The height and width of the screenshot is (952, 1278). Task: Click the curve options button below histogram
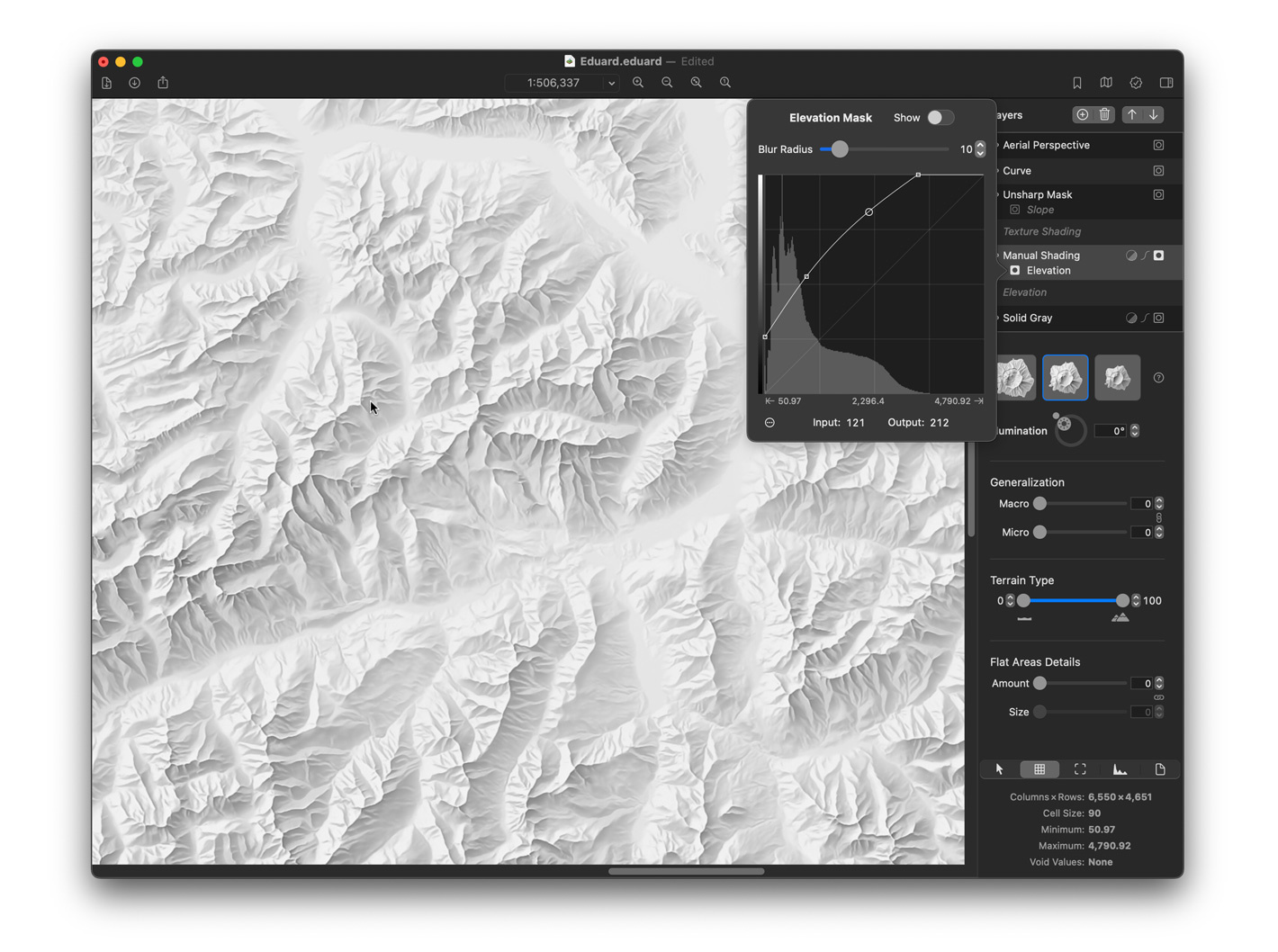click(x=769, y=423)
